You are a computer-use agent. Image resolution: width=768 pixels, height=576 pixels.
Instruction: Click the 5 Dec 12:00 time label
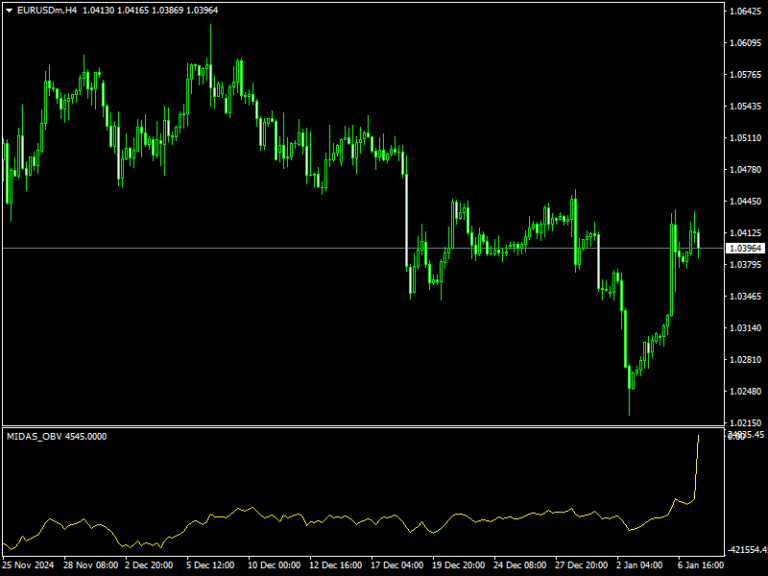coord(210,565)
